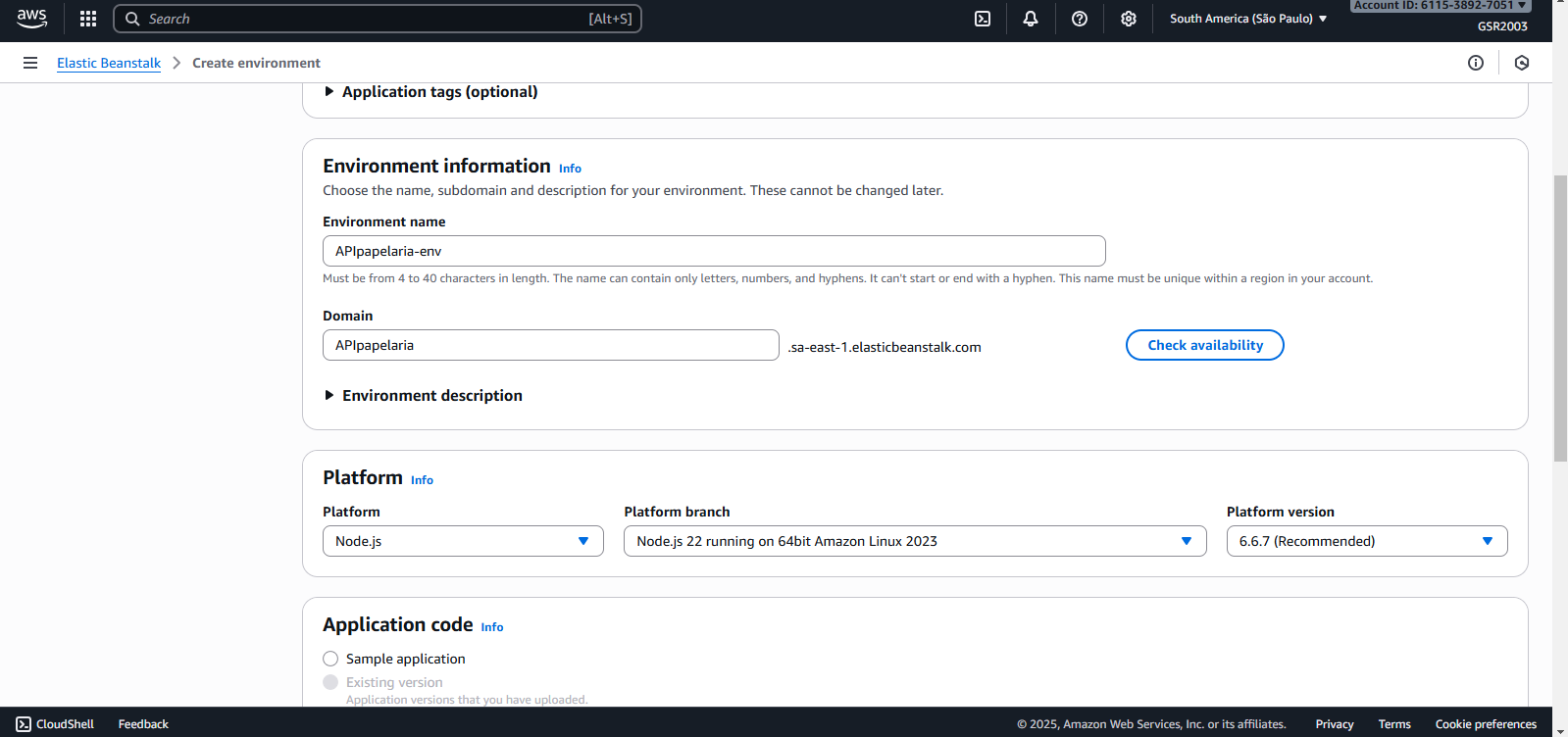Open the notifications bell
Image resolution: width=1568 pixels, height=737 pixels.
coord(1031,19)
